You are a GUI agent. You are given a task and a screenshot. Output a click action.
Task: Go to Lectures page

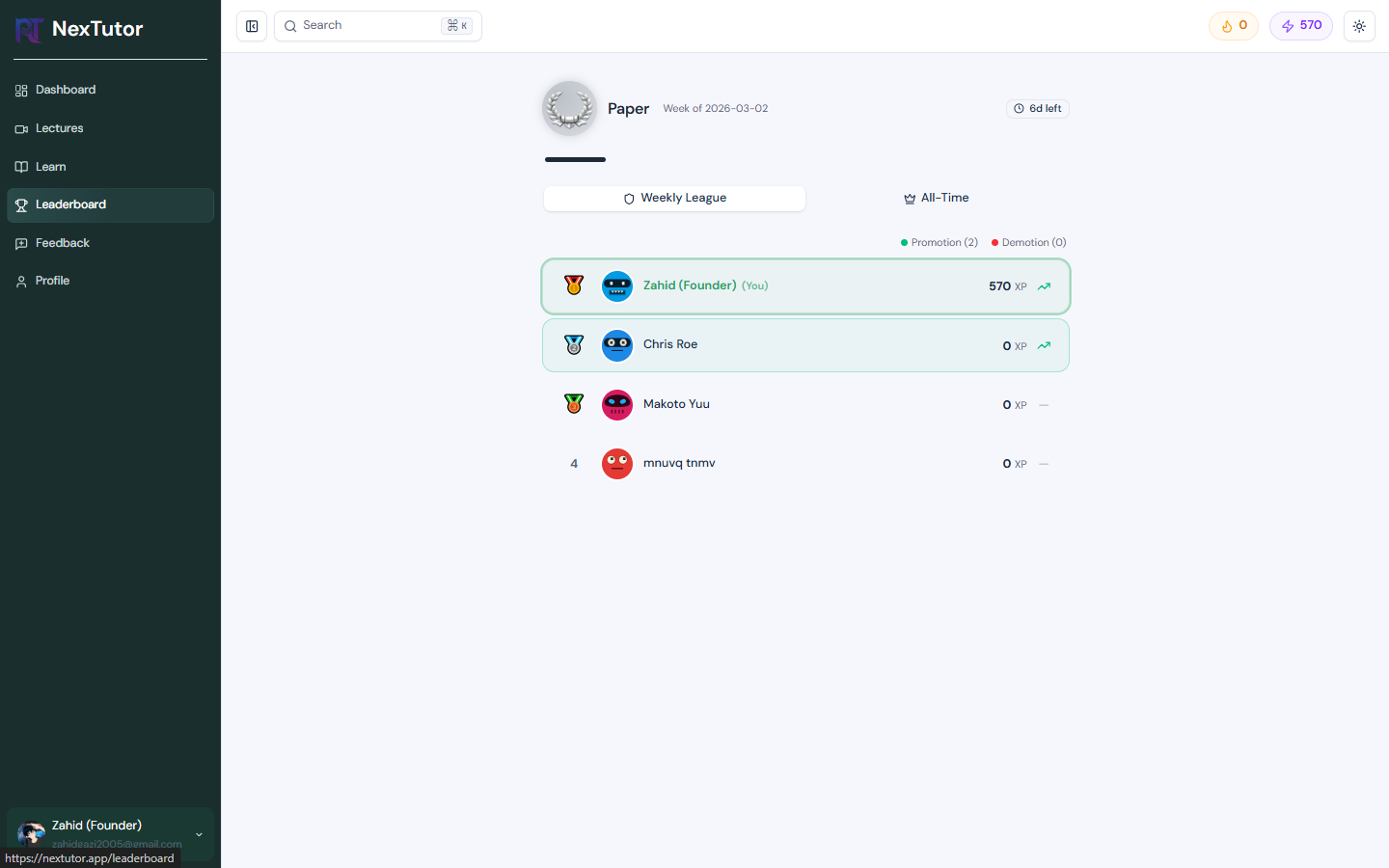point(110,128)
